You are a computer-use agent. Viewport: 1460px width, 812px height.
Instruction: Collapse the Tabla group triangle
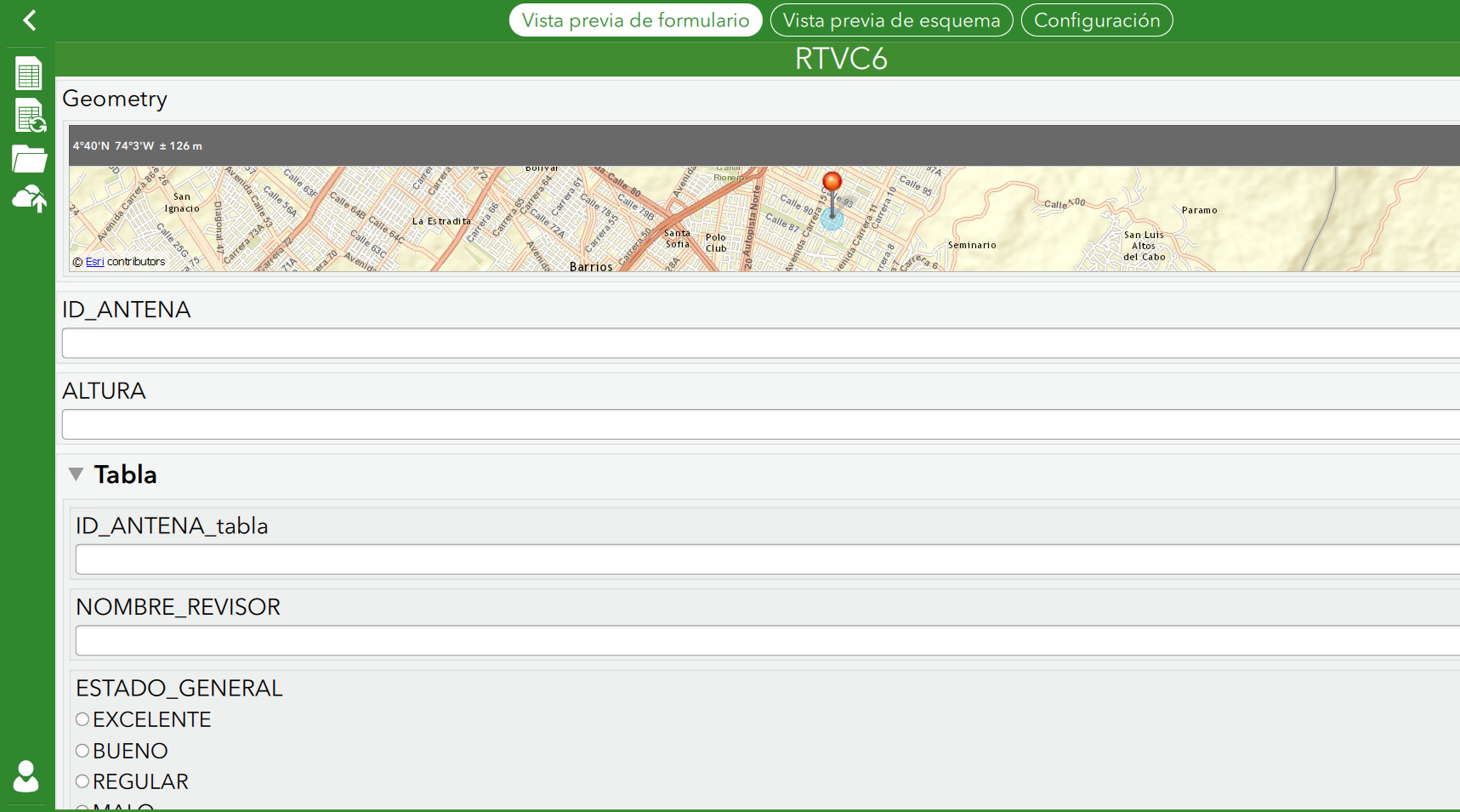[x=76, y=474]
